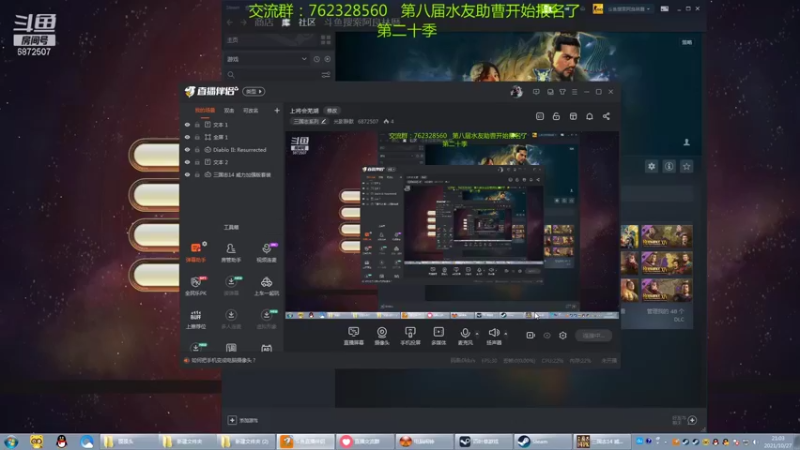Screen dimensions: 800x450
Task: Hide the 三国志14 威力加强版套装 layer
Action: 187,174
